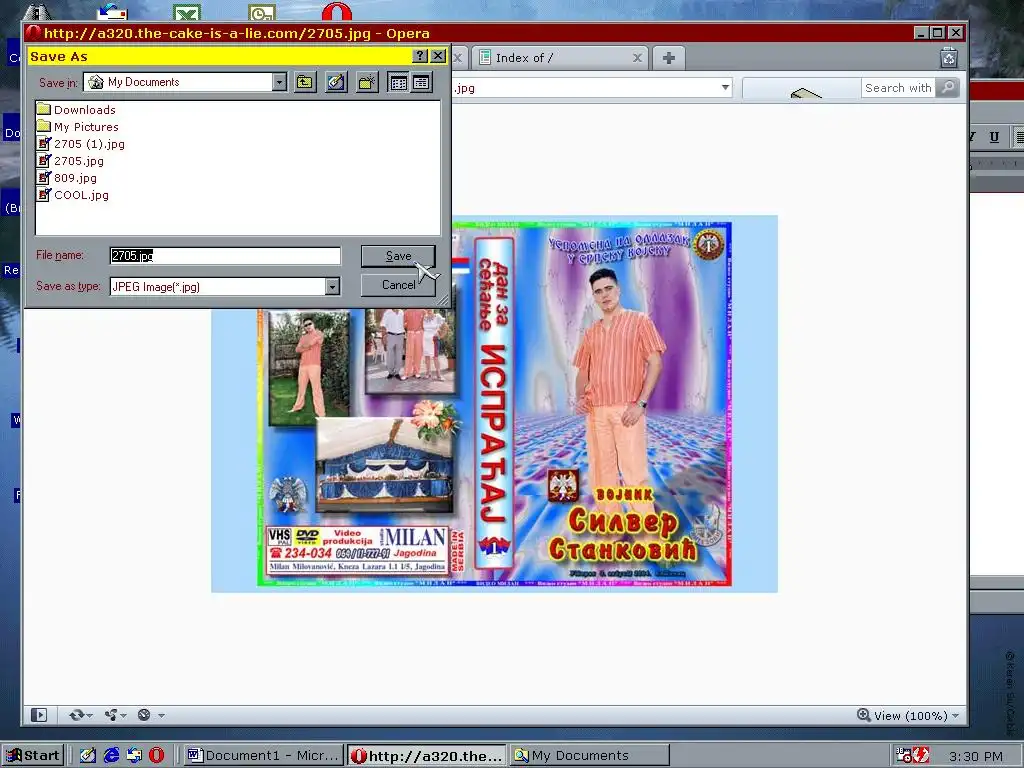Click the Opera desktop shortcut icon
Viewport: 1024px width, 768px height.
[x=336, y=11]
